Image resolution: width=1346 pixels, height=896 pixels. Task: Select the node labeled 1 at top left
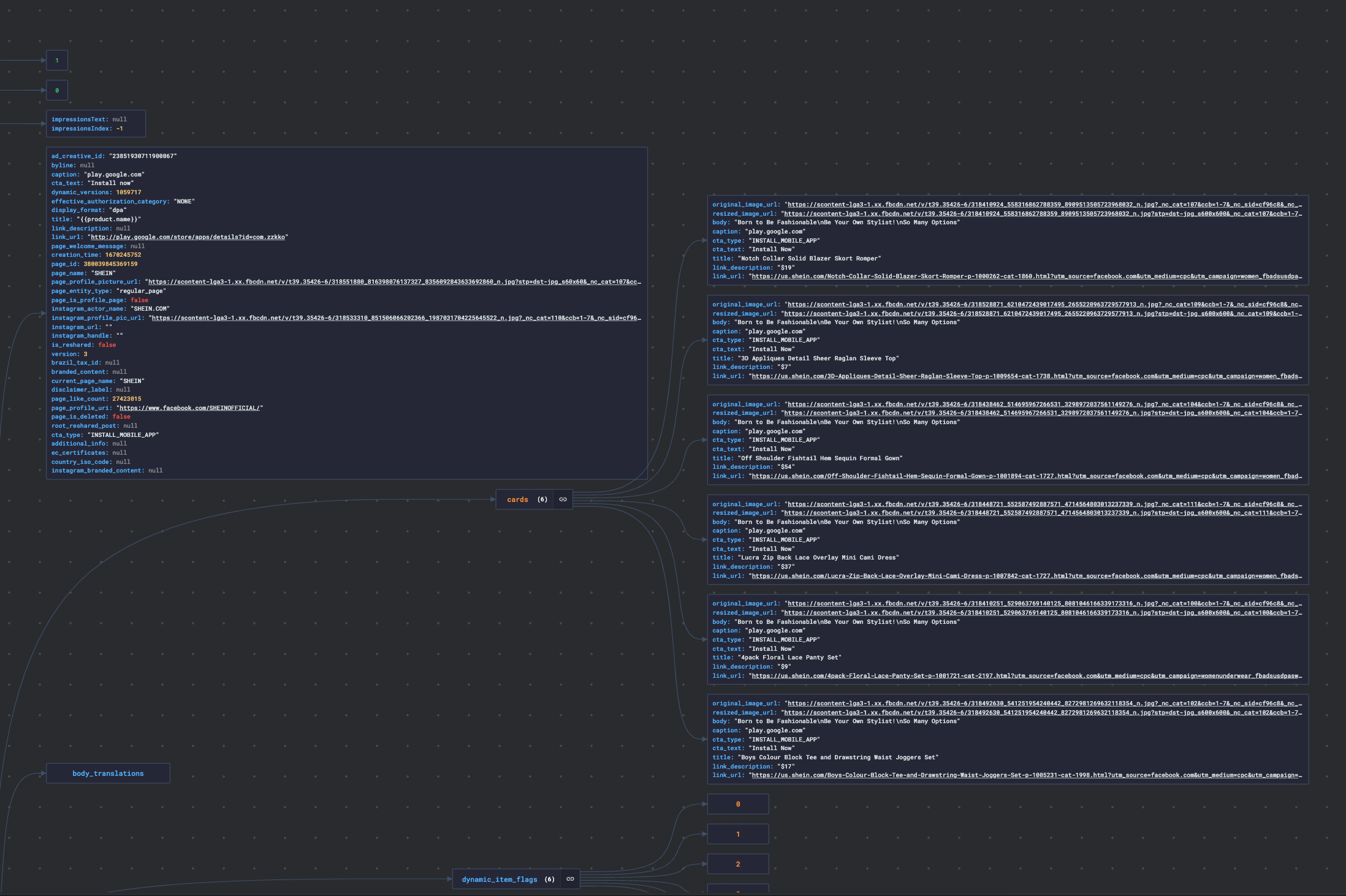56,60
